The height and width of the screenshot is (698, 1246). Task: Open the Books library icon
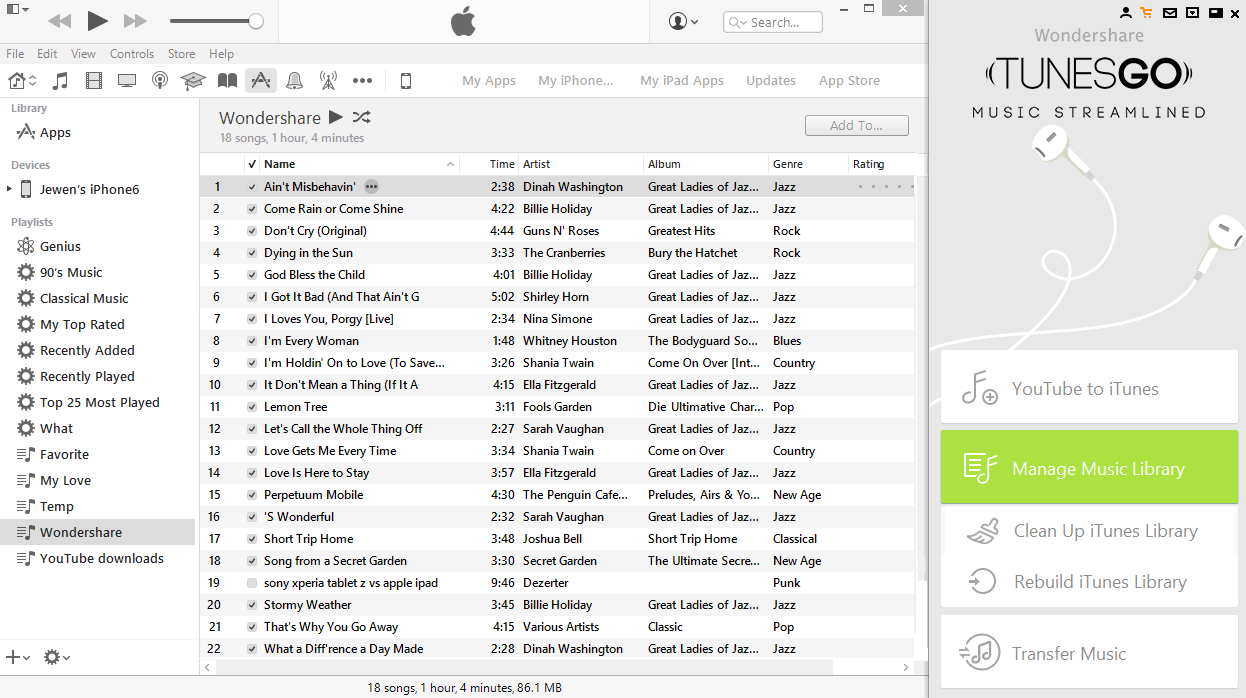tap(228, 81)
